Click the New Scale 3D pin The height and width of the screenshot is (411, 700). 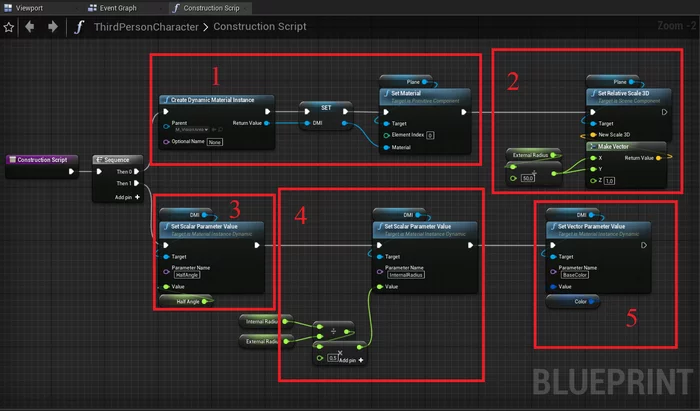[593, 135]
